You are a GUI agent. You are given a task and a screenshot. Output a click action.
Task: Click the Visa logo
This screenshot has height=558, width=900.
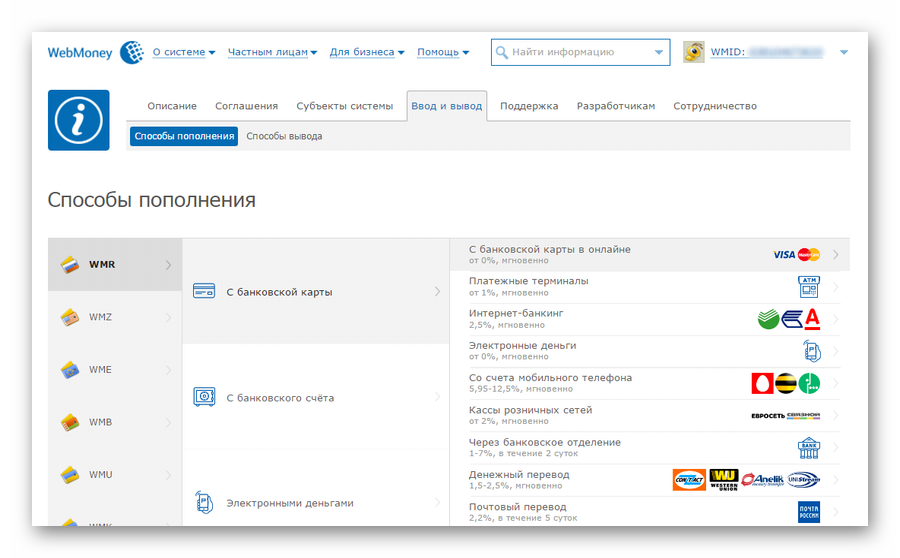(784, 254)
